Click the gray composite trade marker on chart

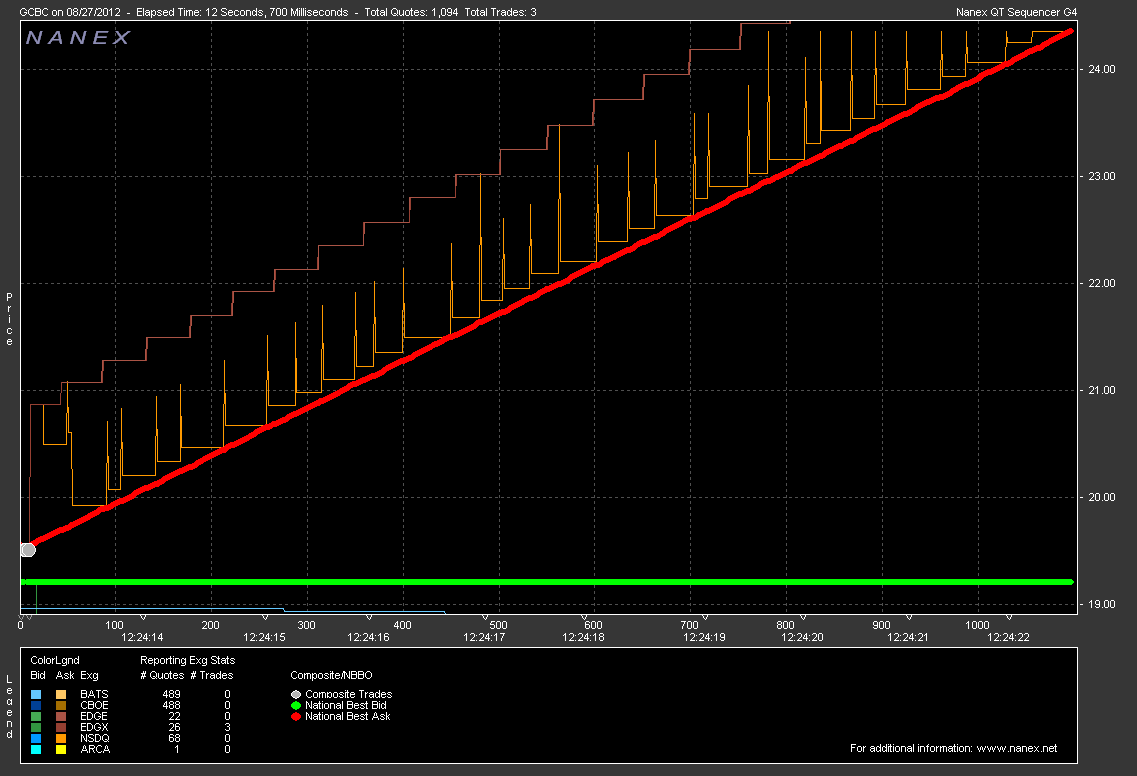pyautogui.click(x=28, y=550)
